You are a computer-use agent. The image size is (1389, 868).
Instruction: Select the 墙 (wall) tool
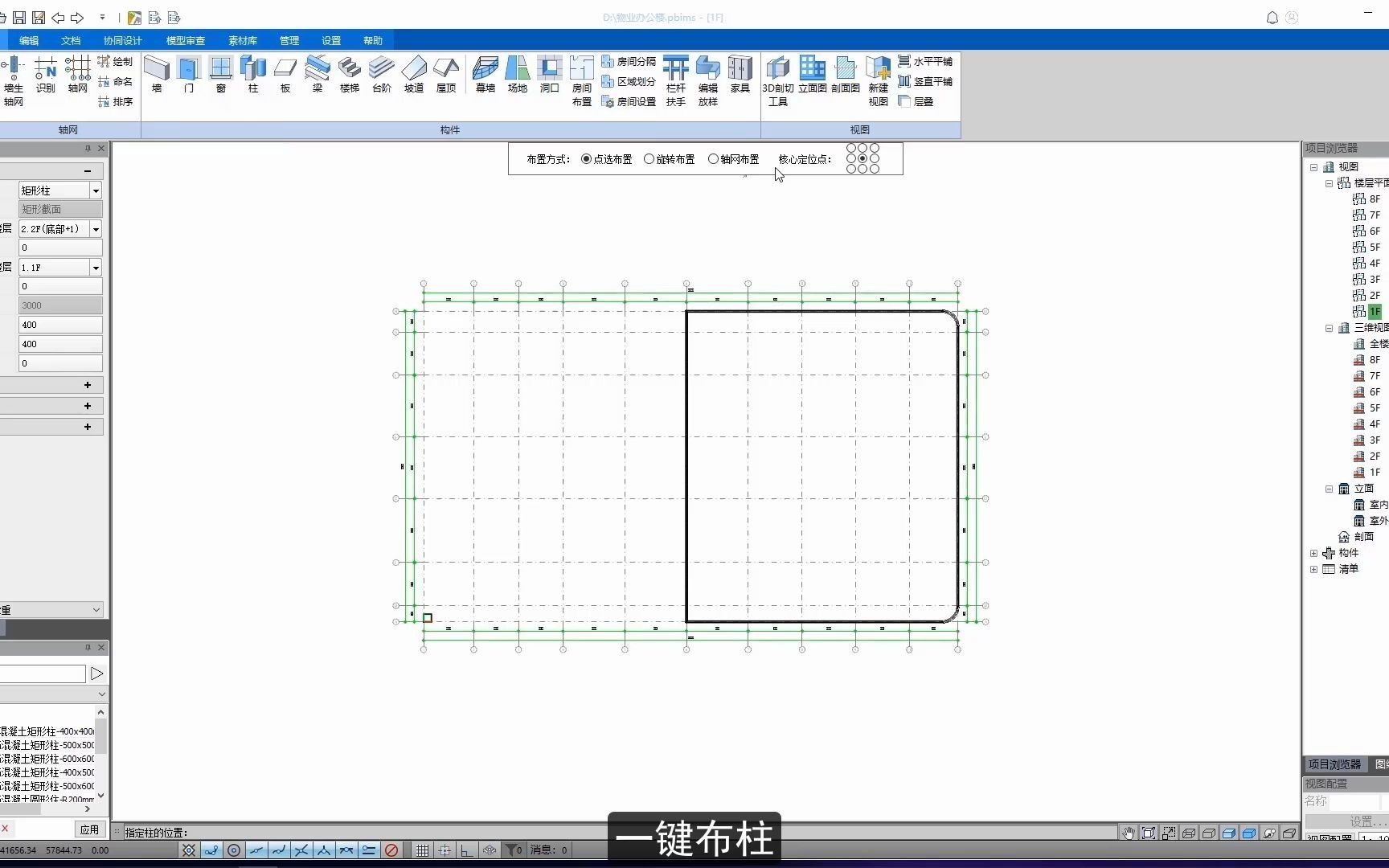click(157, 76)
